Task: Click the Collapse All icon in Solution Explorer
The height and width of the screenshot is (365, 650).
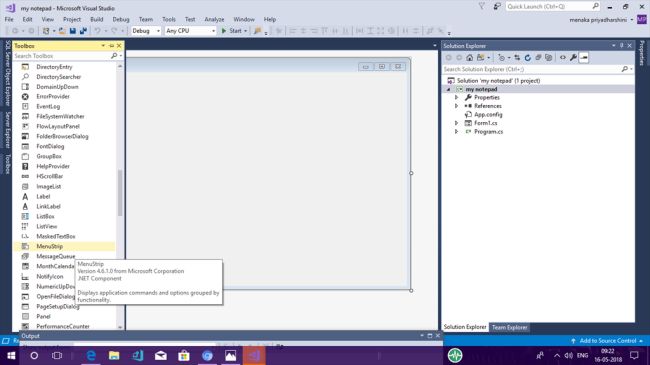Action: 538,58
